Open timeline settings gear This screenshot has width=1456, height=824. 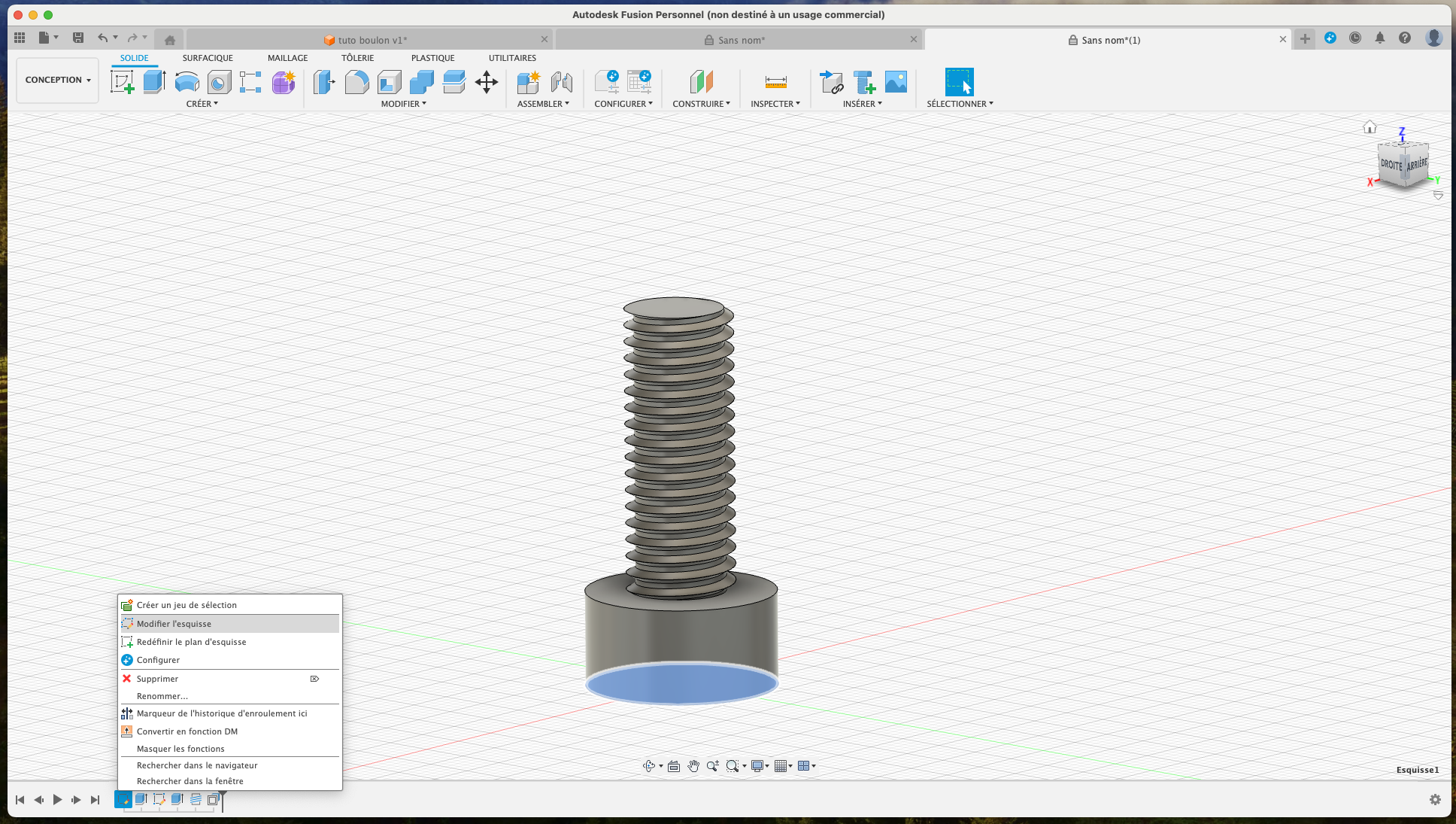pos(1435,800)
